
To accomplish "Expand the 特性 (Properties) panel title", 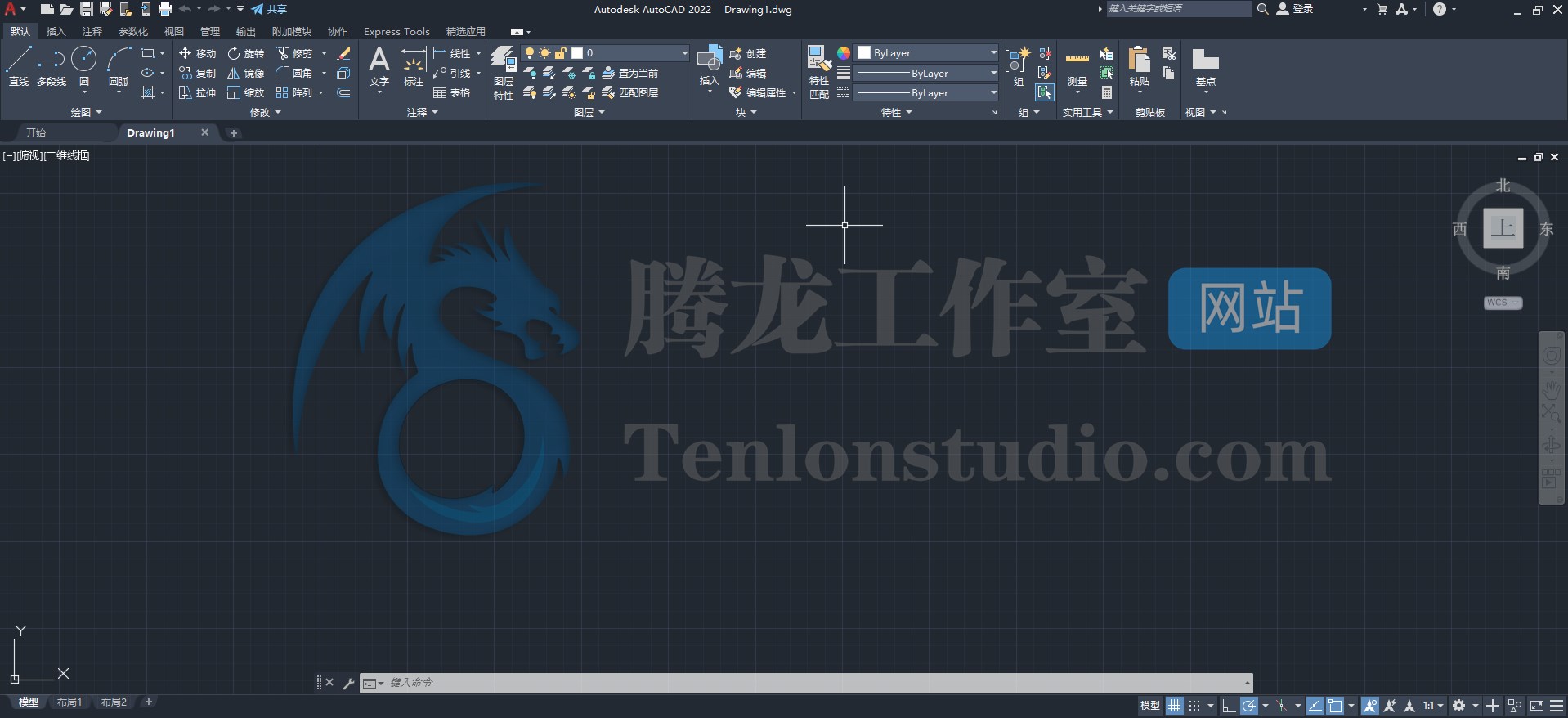I will pos(896,112).
